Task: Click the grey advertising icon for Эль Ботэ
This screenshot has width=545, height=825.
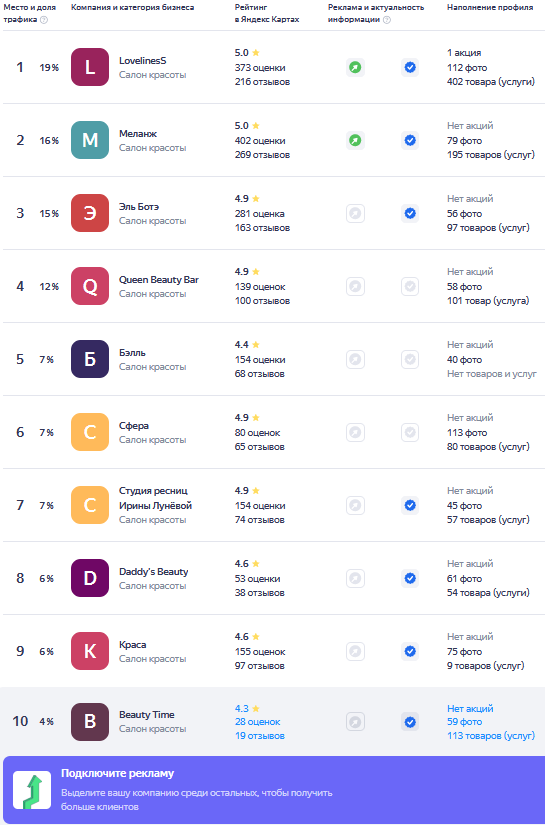Action: pos(355,214)
